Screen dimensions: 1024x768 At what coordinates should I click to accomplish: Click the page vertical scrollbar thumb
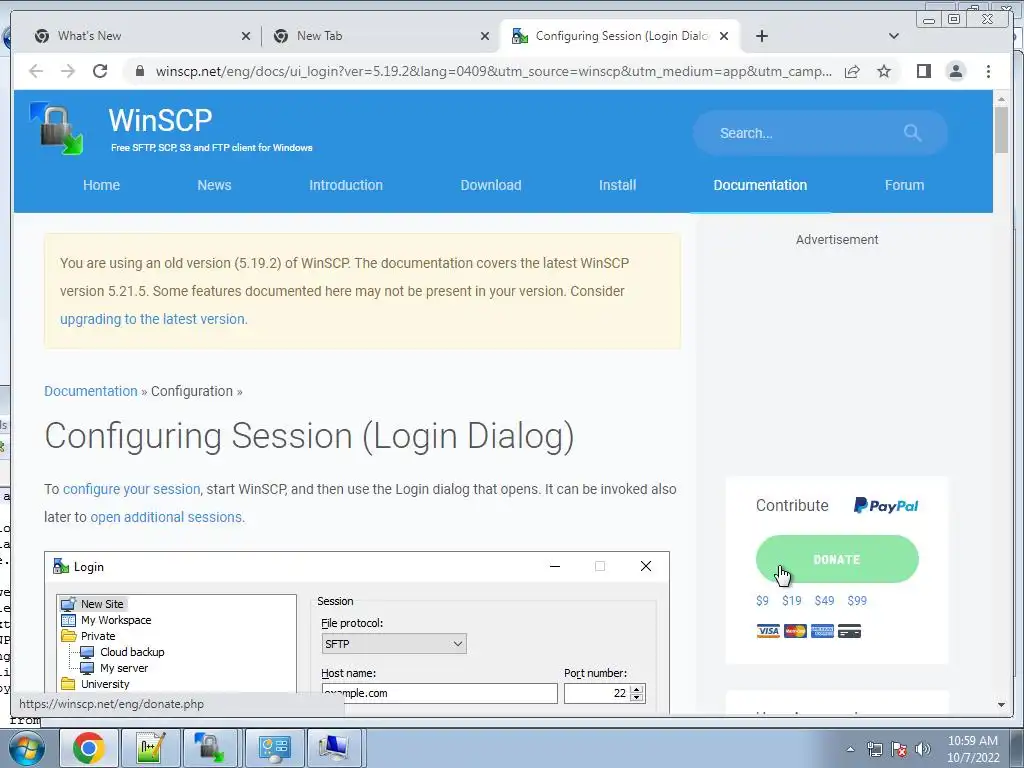[1001, 130]
